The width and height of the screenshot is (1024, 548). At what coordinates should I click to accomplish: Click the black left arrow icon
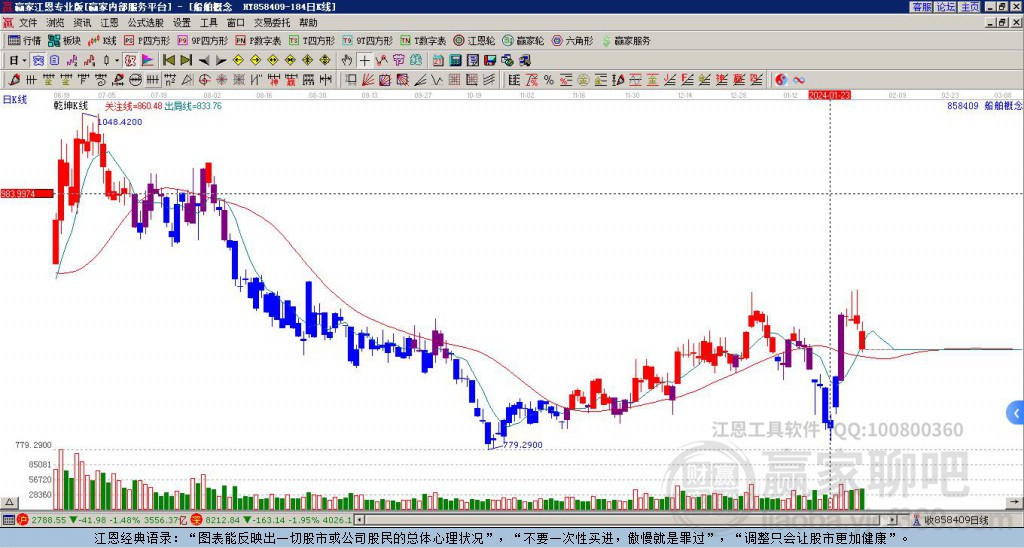203,61
